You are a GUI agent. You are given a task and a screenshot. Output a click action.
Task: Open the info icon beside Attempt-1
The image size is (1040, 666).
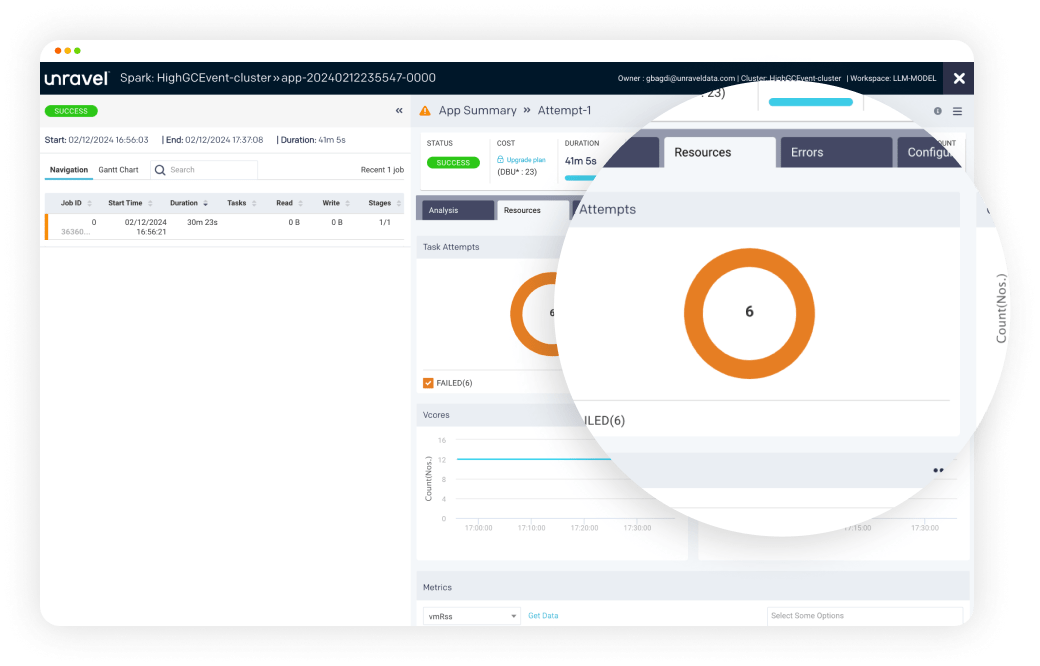[x=938, y=111]
